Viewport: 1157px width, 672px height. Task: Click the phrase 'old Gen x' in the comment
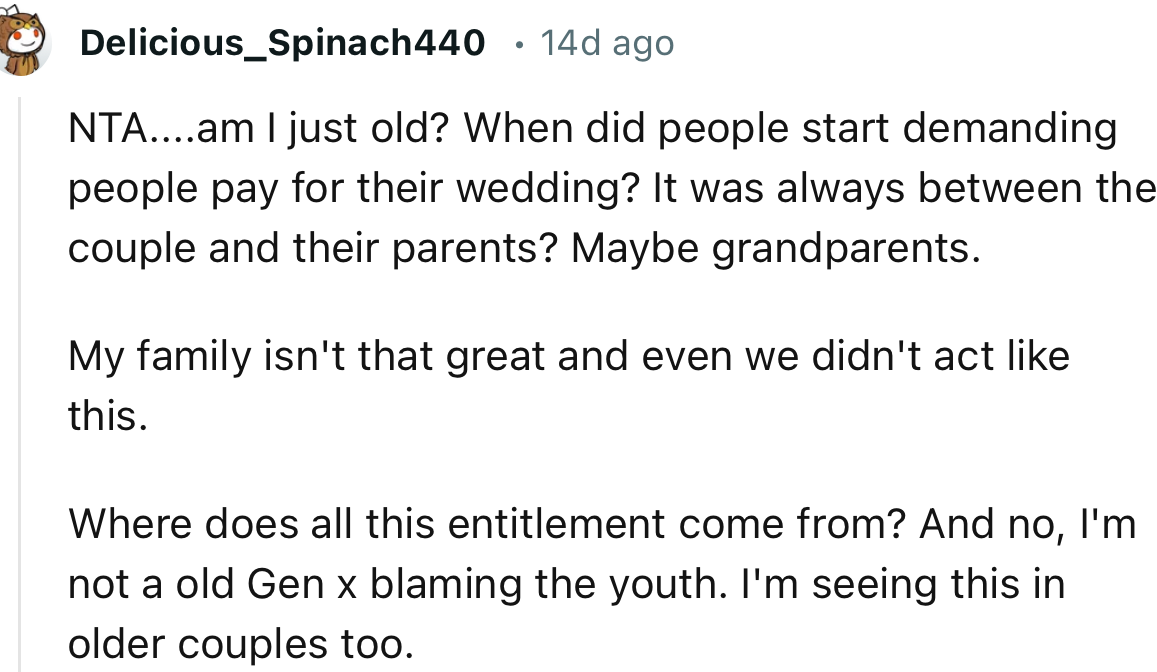[x=265, y=583]
